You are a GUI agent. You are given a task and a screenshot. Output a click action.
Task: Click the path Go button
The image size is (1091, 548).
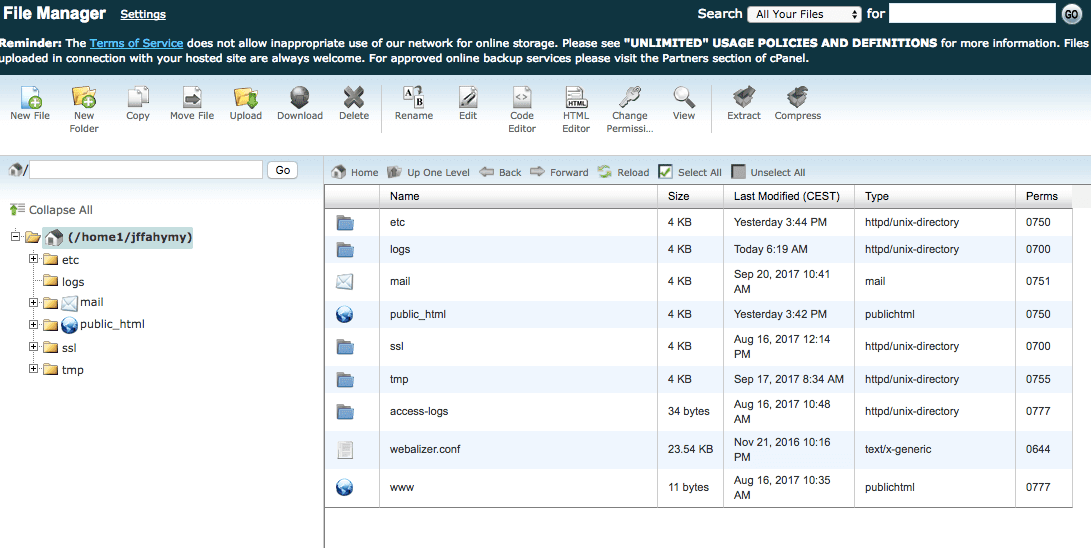click(282, 170)
